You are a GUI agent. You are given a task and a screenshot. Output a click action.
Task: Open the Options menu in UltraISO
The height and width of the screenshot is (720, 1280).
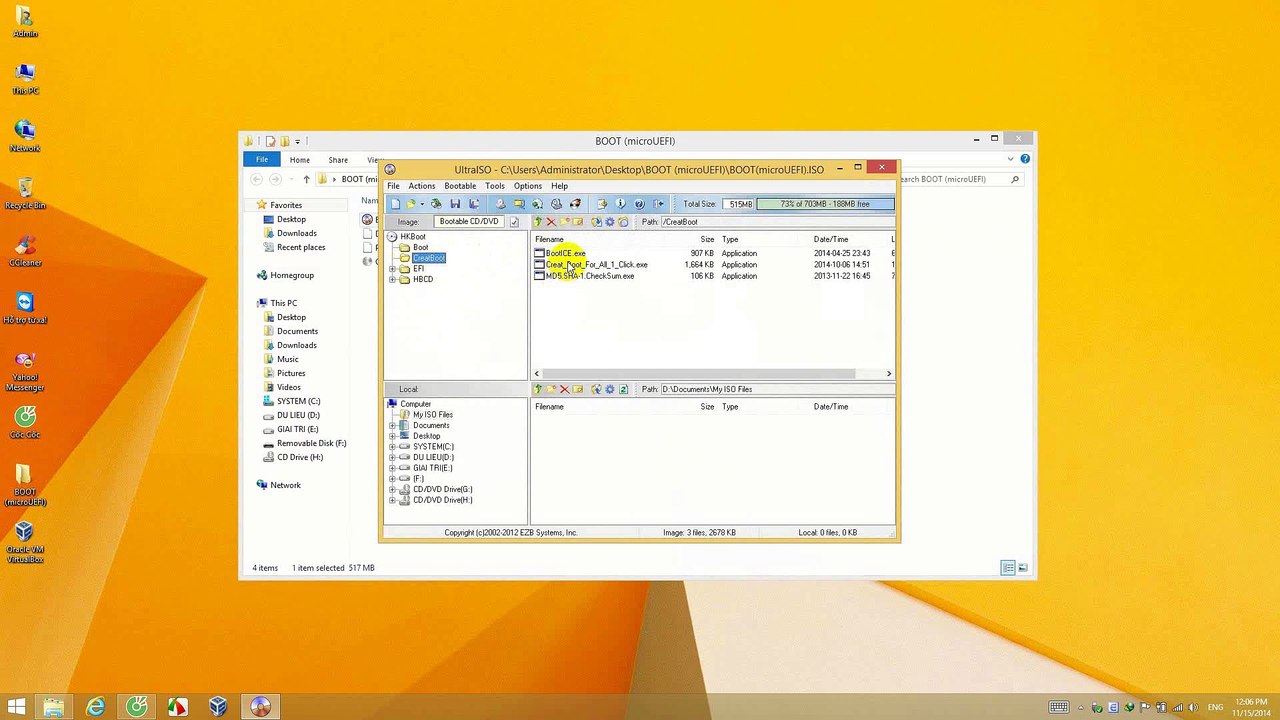[528, 186]
